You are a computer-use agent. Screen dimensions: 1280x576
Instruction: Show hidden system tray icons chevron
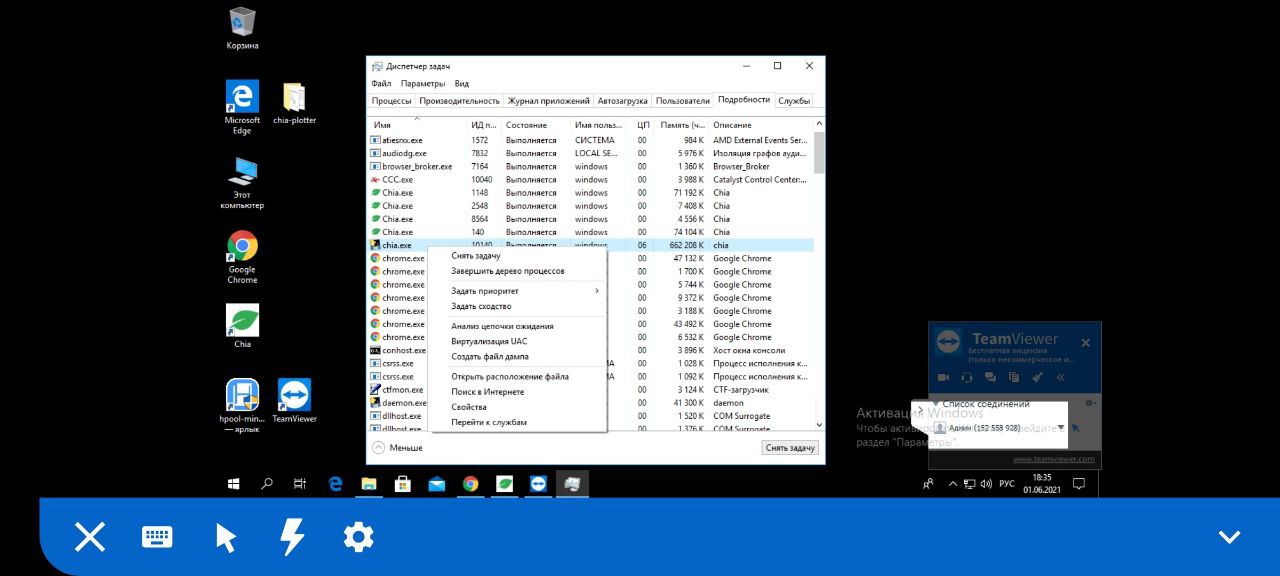click(x=953, y=484)
